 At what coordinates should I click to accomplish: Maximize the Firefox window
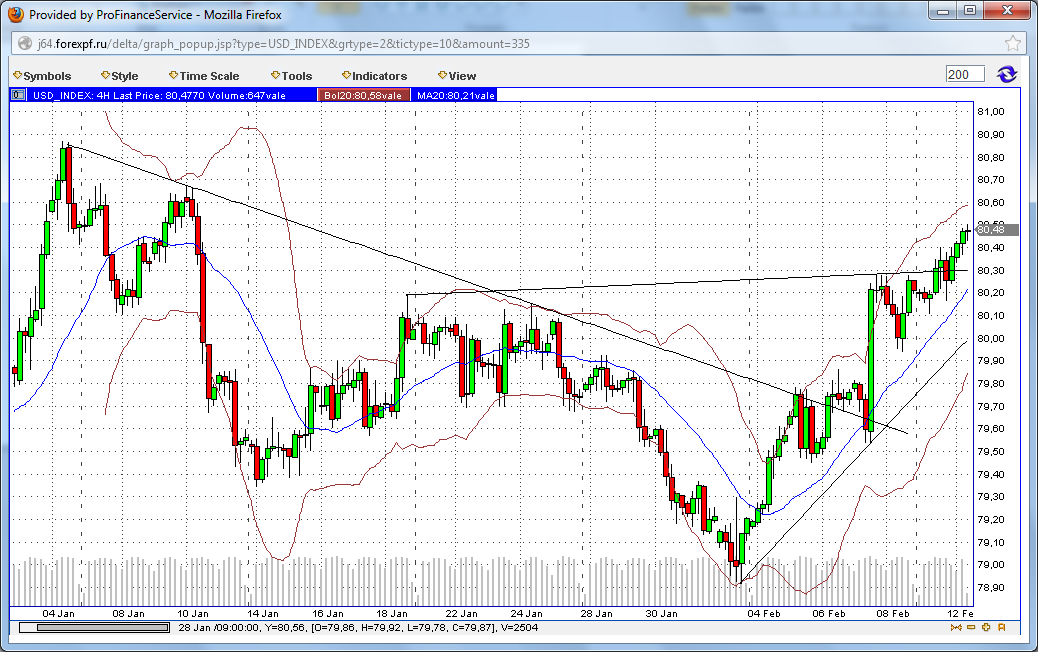tap(969, 11)
